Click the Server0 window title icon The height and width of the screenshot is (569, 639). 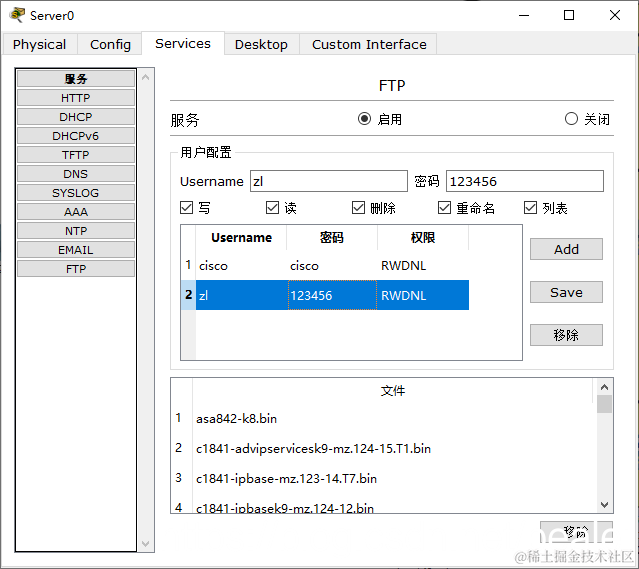click(x=17, y=15)
